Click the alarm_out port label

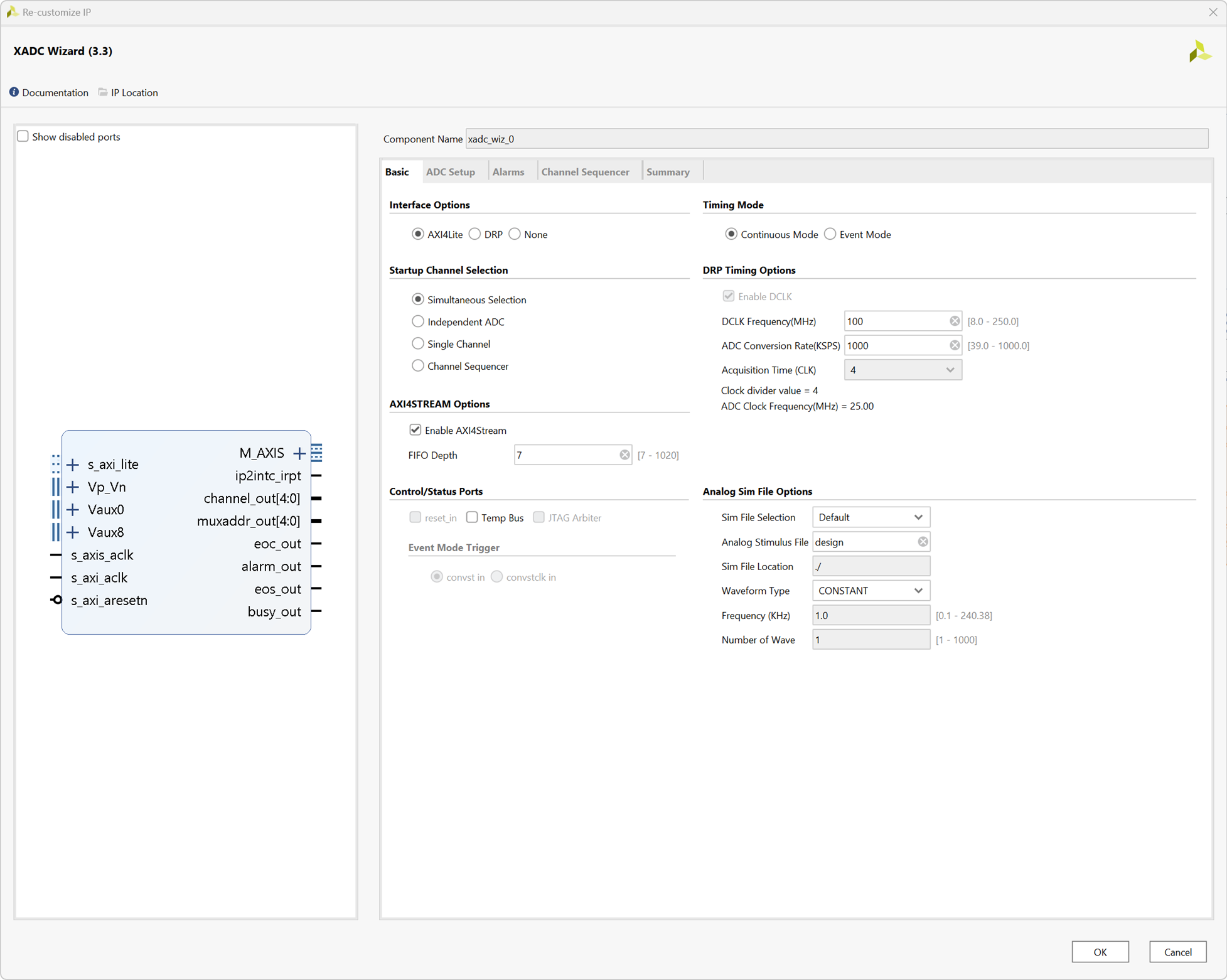pos(271,566)
